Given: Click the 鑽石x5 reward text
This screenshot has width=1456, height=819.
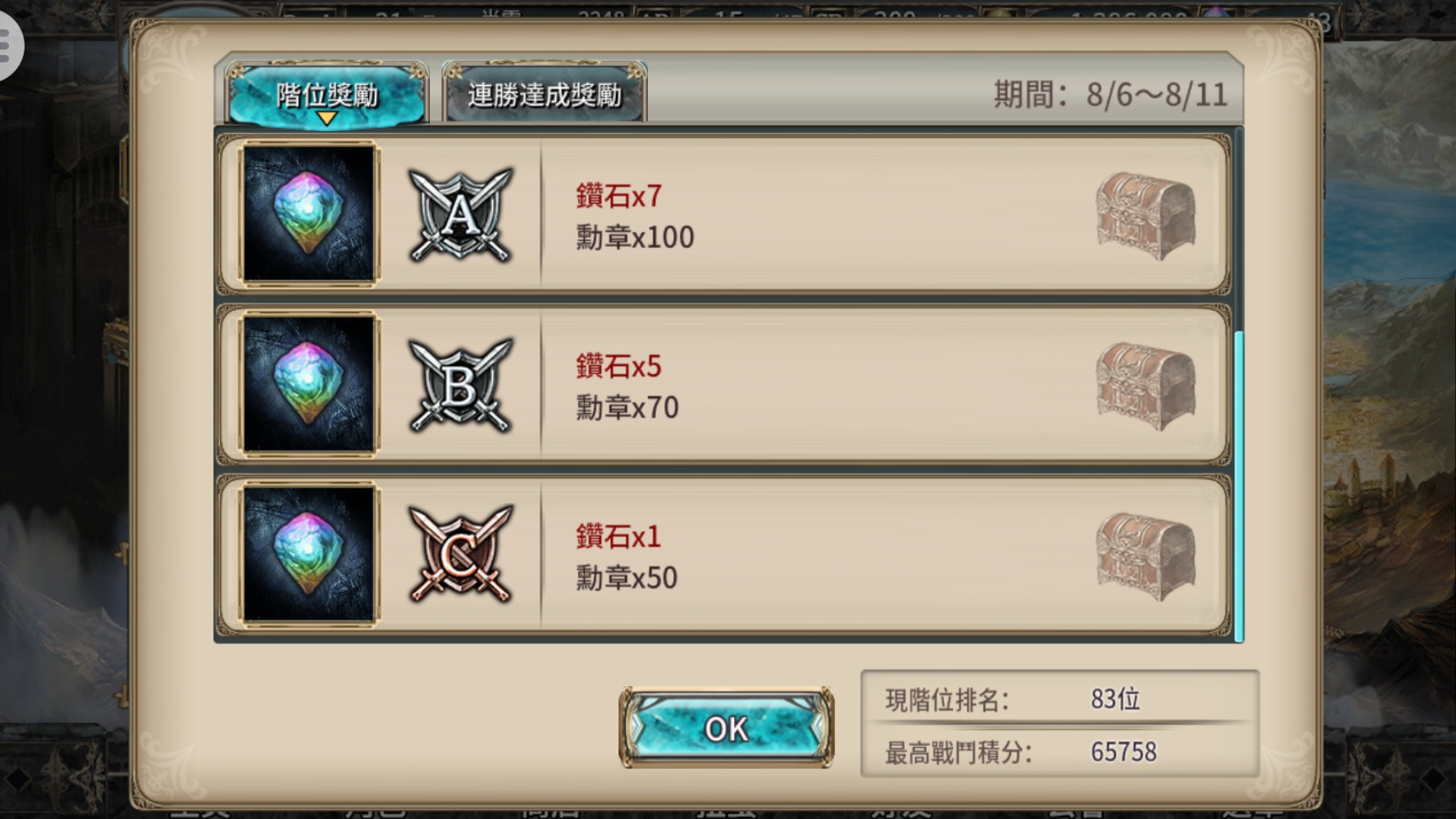Looking at the screenshot, I should (x=618, y=366).
